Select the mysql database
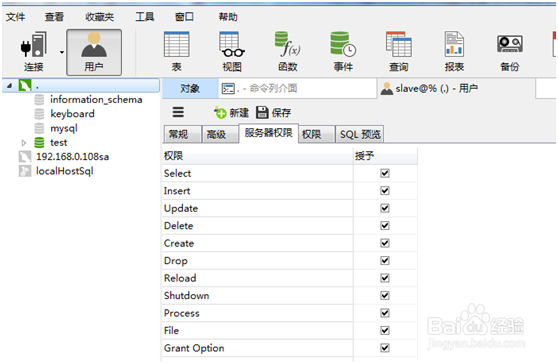This screenshot has height=363, width=558. click(64, 128)
